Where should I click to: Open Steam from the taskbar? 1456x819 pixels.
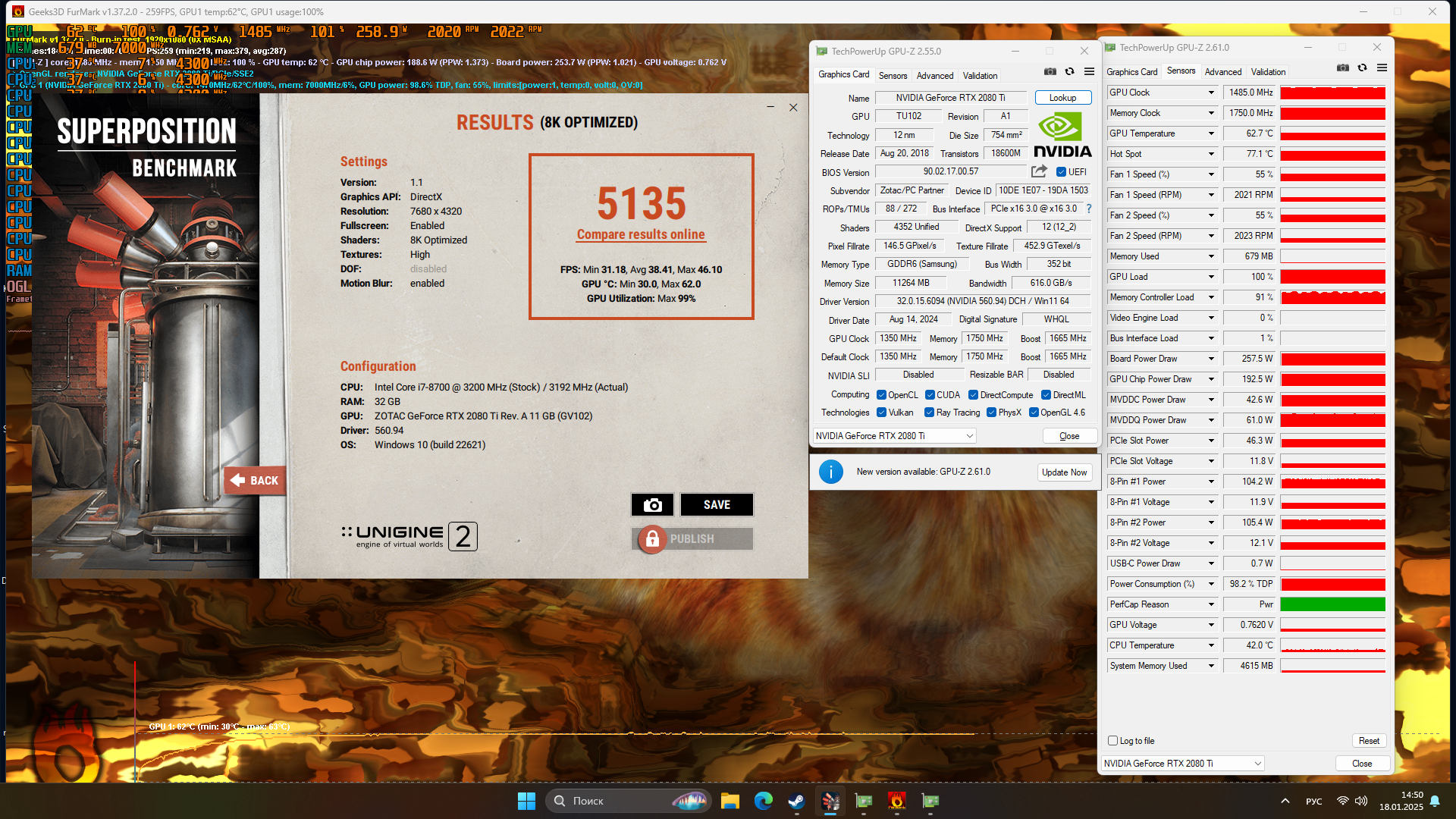796,801
